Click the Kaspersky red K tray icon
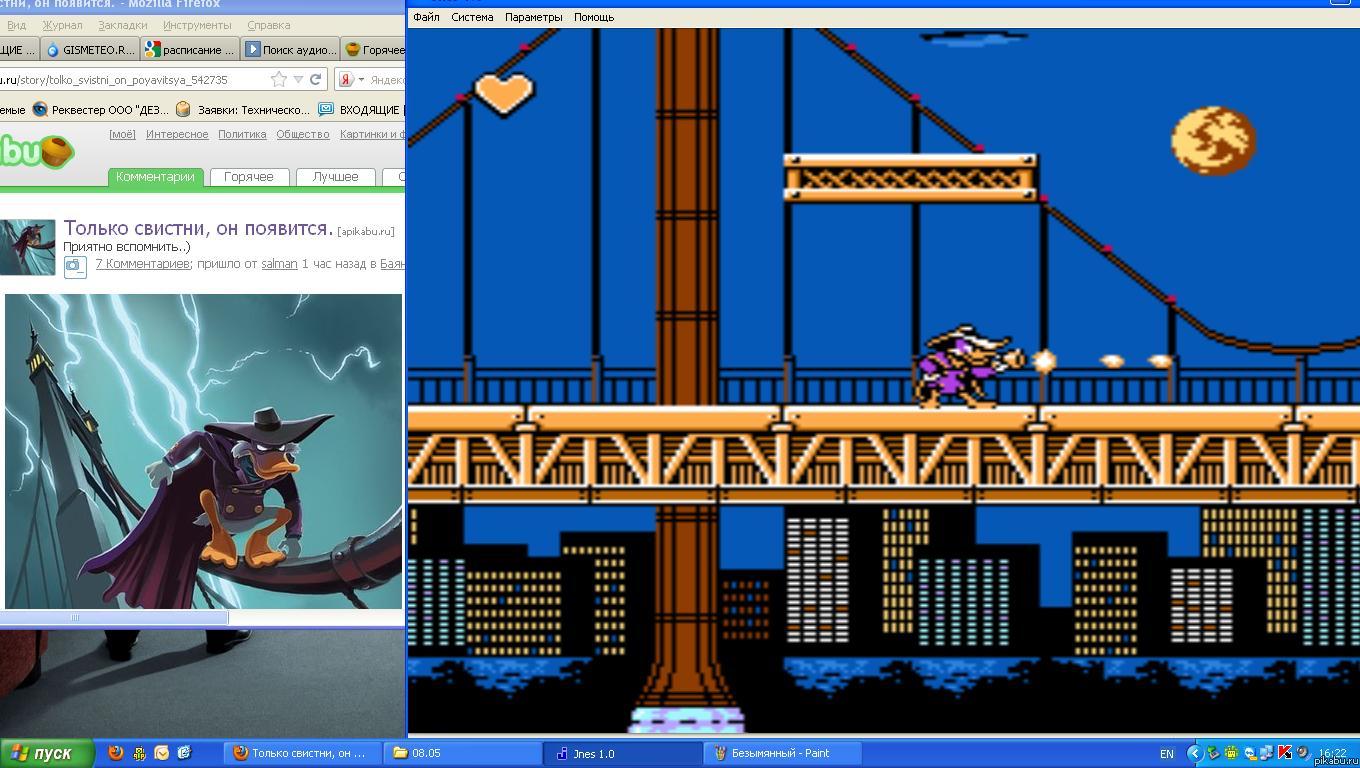 (1285, 753)
